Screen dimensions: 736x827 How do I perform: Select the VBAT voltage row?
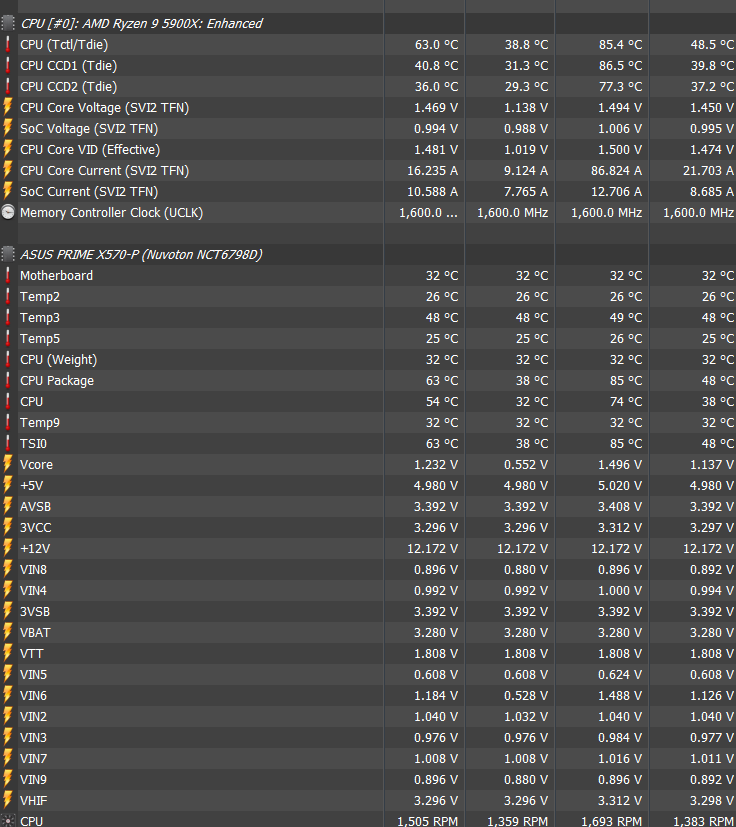(x=35, y=633)
